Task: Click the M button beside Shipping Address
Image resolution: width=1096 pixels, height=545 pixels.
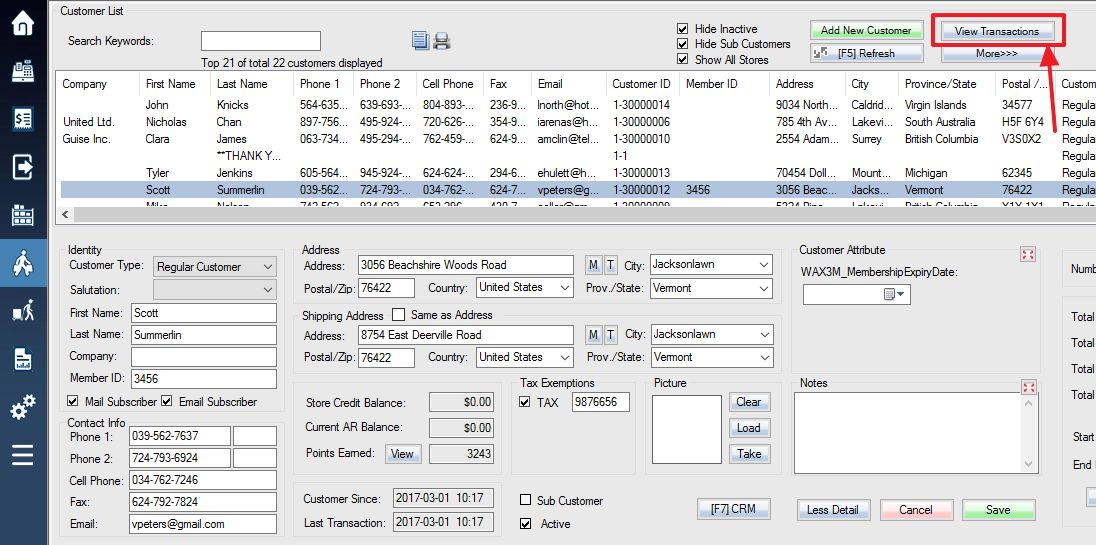Action: coord(593,335)
